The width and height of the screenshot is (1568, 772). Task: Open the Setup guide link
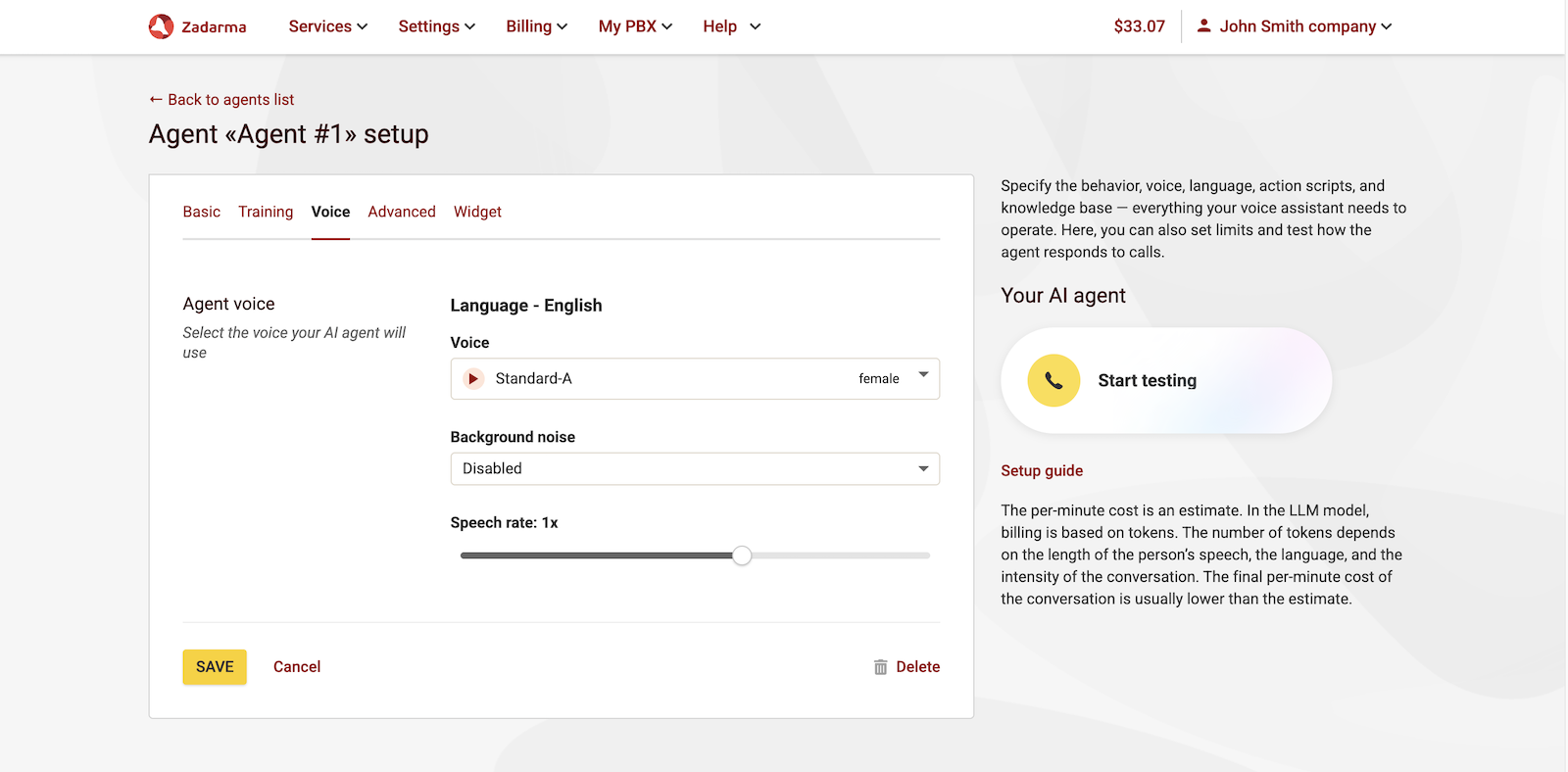pyautogui.click(x=1042, y=470)
